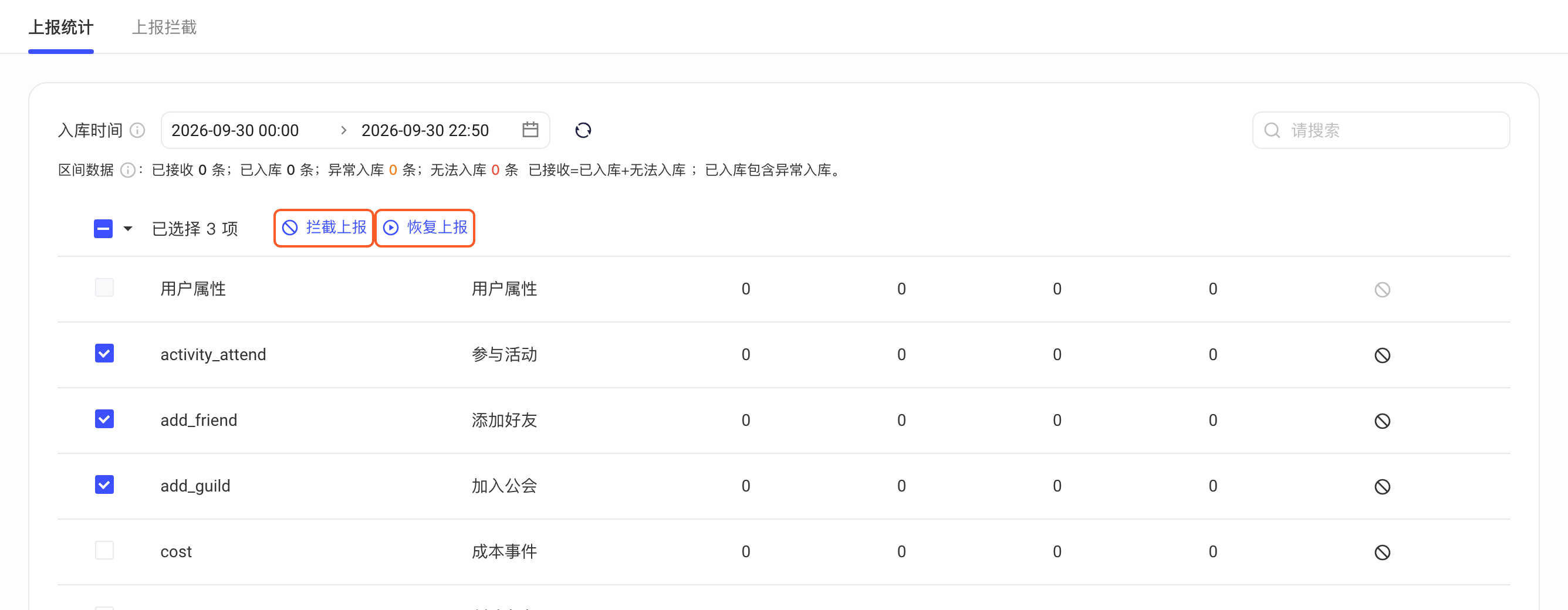Screen dimensions: 1568x610
Task: Click the cost event name
Action: (176, 551)
